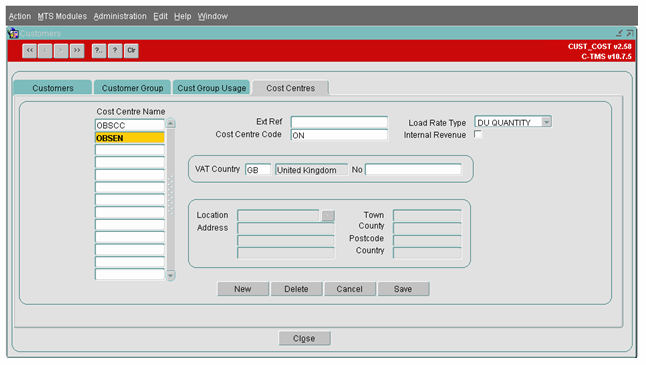Click the cost centre list scroll up arrow
This screenshot has width=646, height=365.
(171, 123)
